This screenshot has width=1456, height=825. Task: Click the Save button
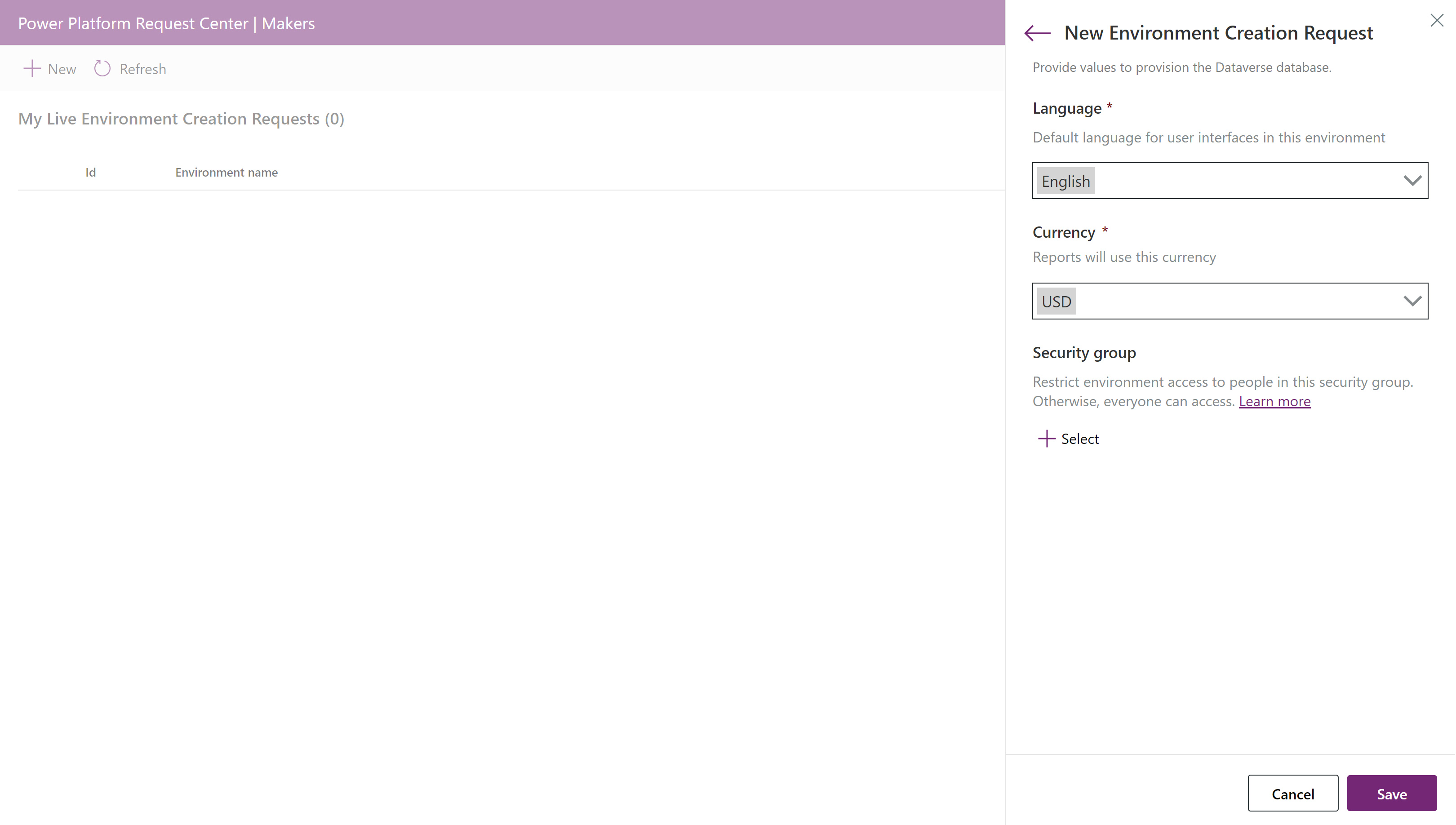pos(1392,793)
